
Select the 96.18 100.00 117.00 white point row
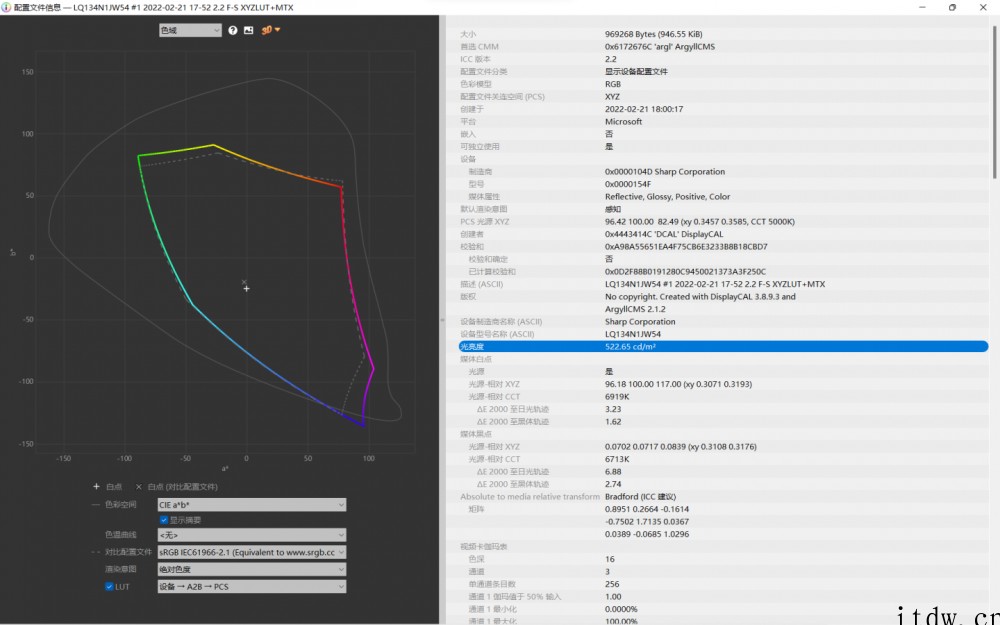pos(723,384)
